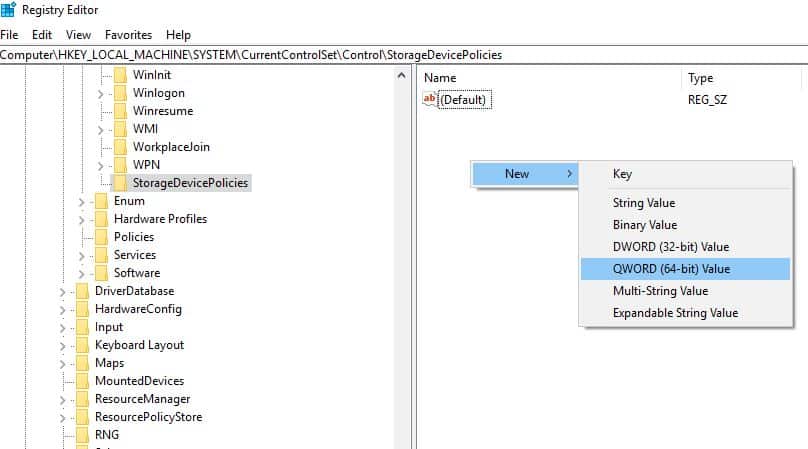Select String Value in the New submenu
Image resolution: width=808 pixels, height=449 pixels.
point(685,203)
